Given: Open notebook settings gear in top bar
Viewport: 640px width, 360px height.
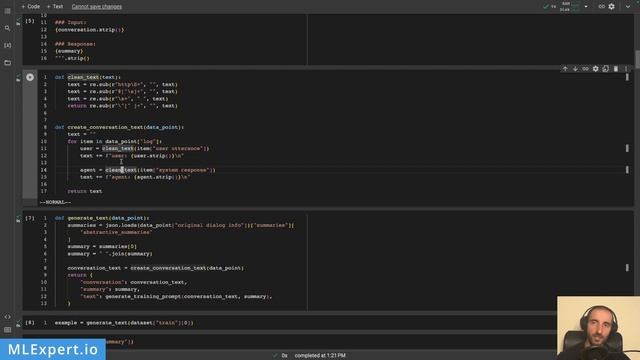Looking at the screenshot, I should (611, 7).
